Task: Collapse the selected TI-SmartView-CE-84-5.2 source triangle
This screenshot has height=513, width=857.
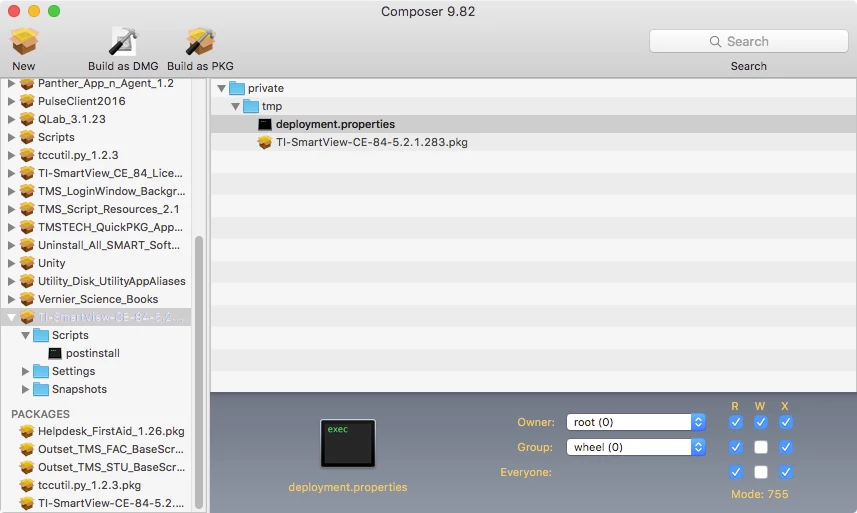Action: click(11, 317)
